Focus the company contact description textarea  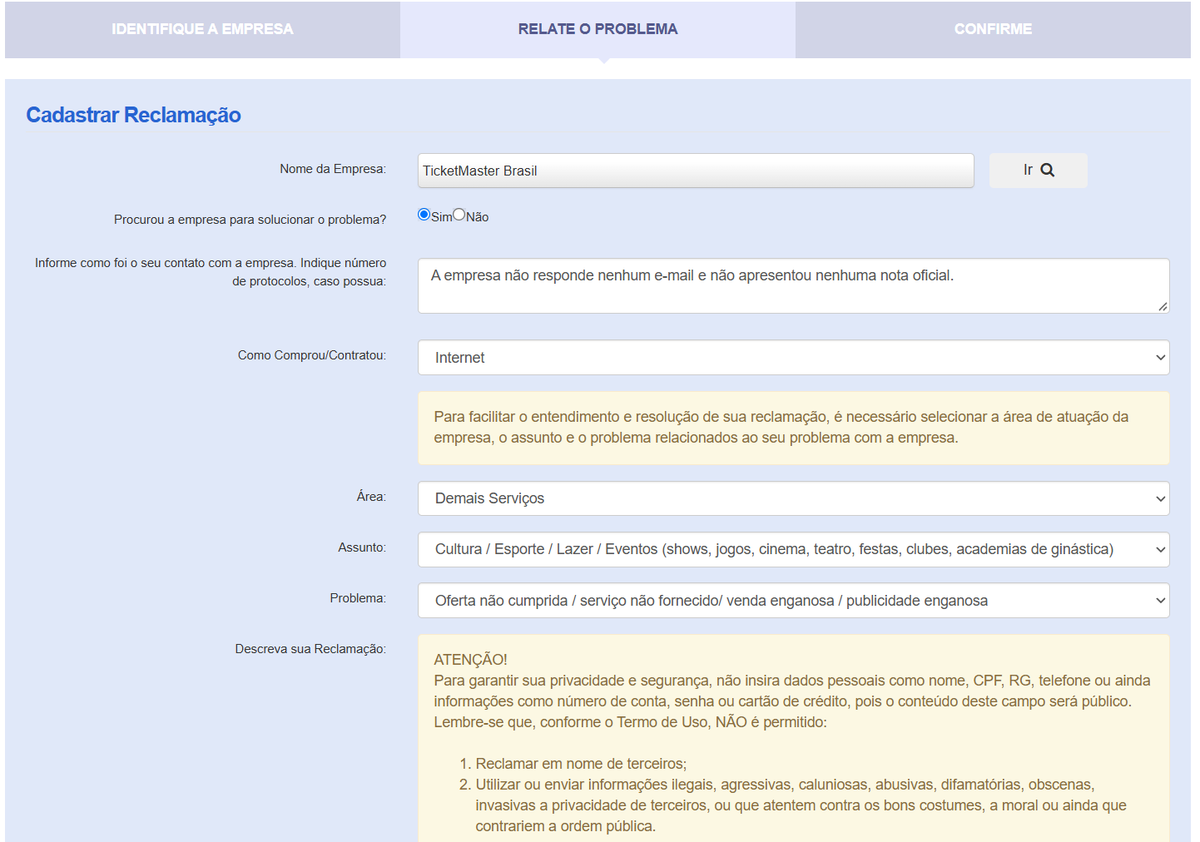(793, 286)
